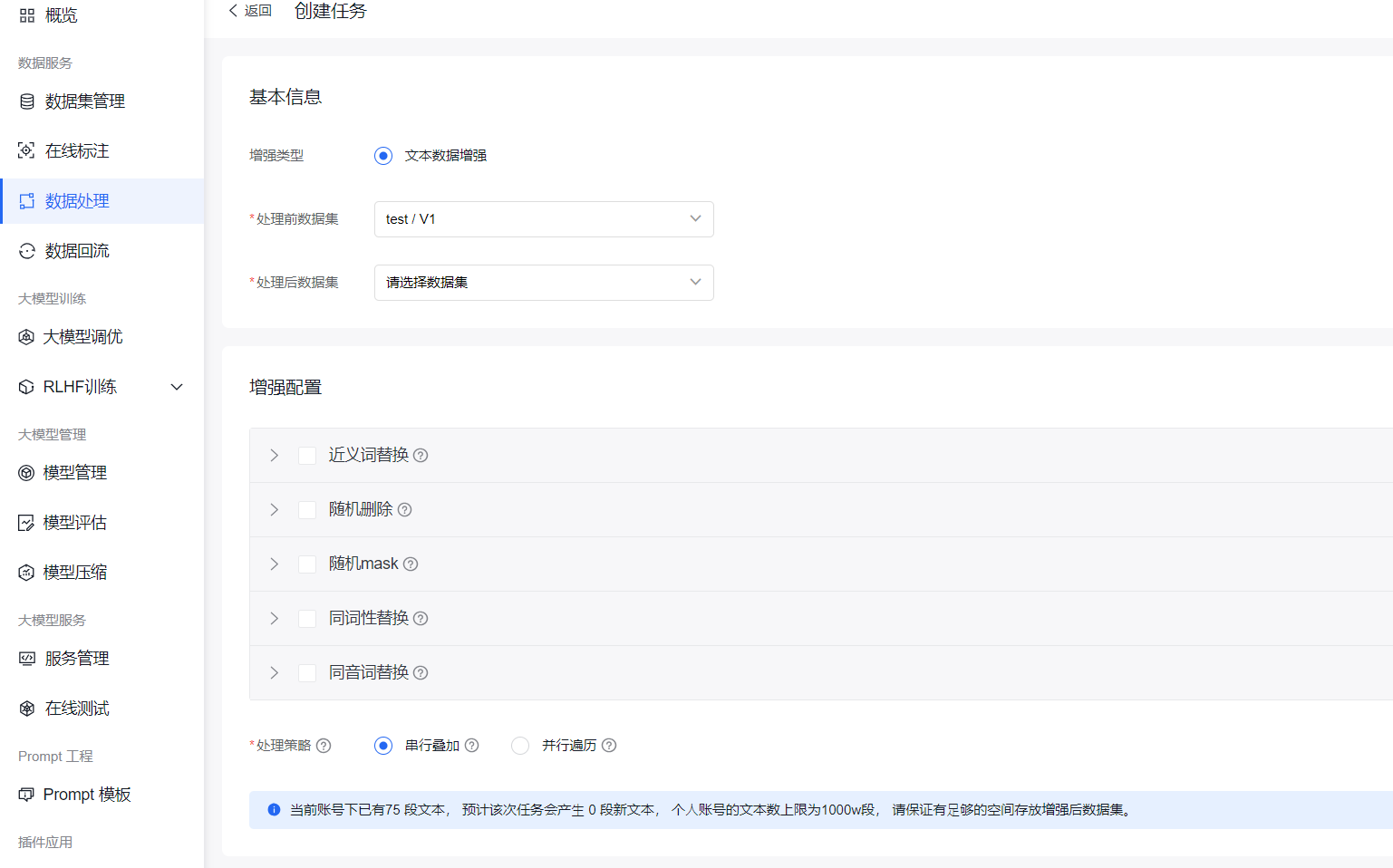Select 文本数据增强 radio button
1393x868 pixels.
(383, 156)
